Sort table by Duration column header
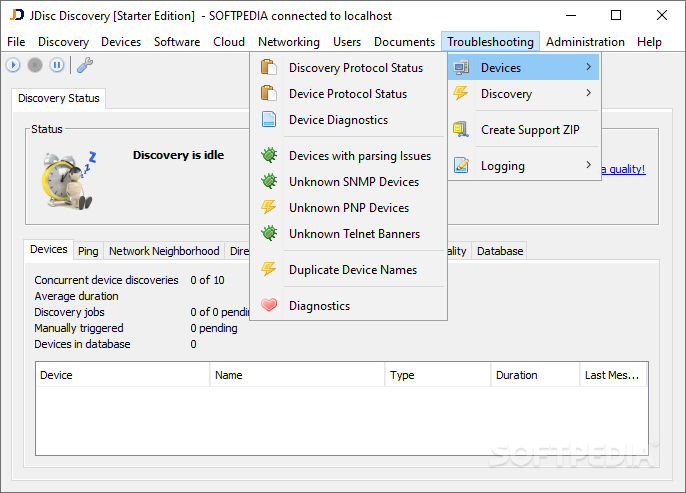Screen dimensions: 686x493 (535, 375)
